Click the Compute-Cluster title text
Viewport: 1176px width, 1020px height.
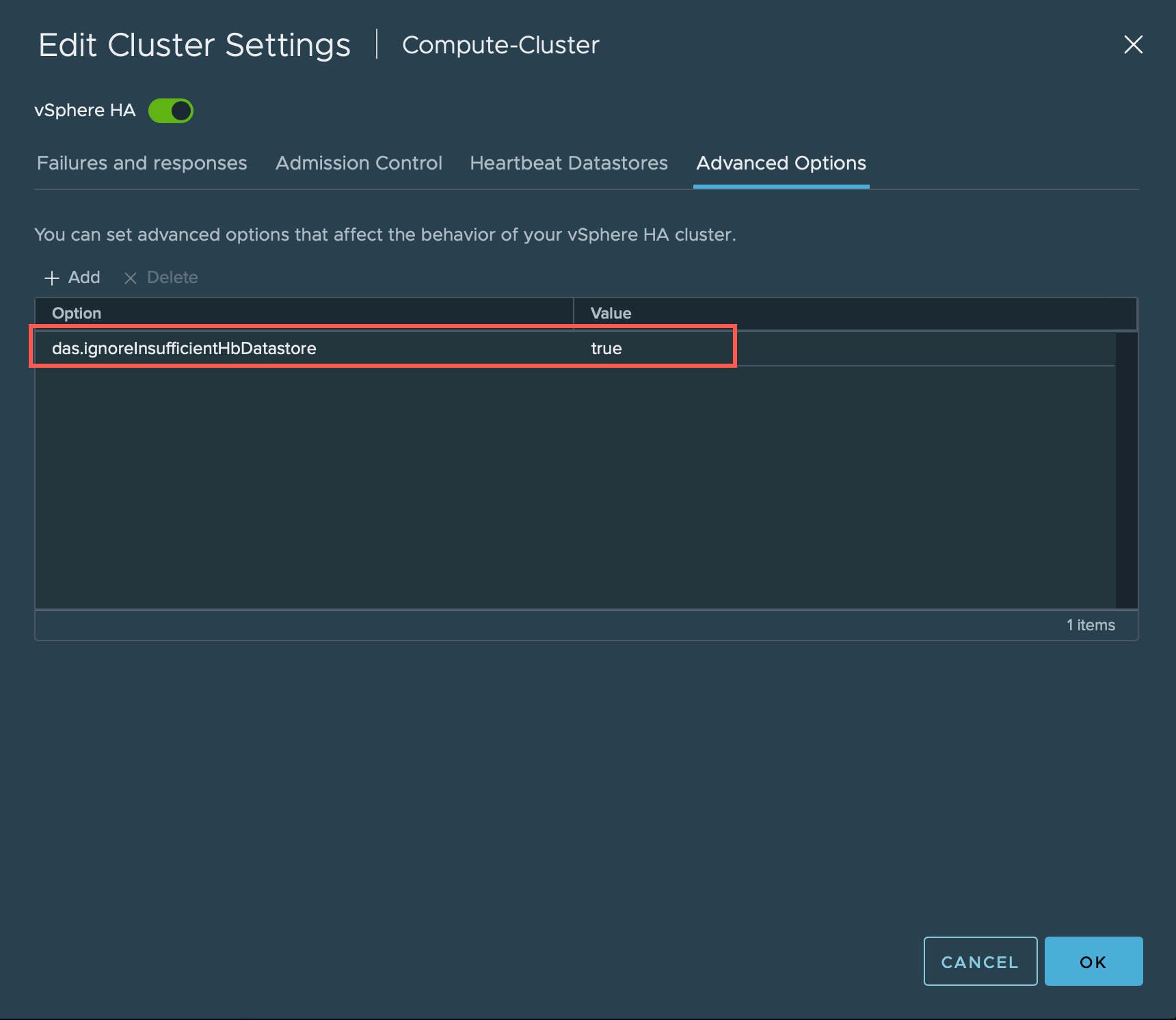500,45
